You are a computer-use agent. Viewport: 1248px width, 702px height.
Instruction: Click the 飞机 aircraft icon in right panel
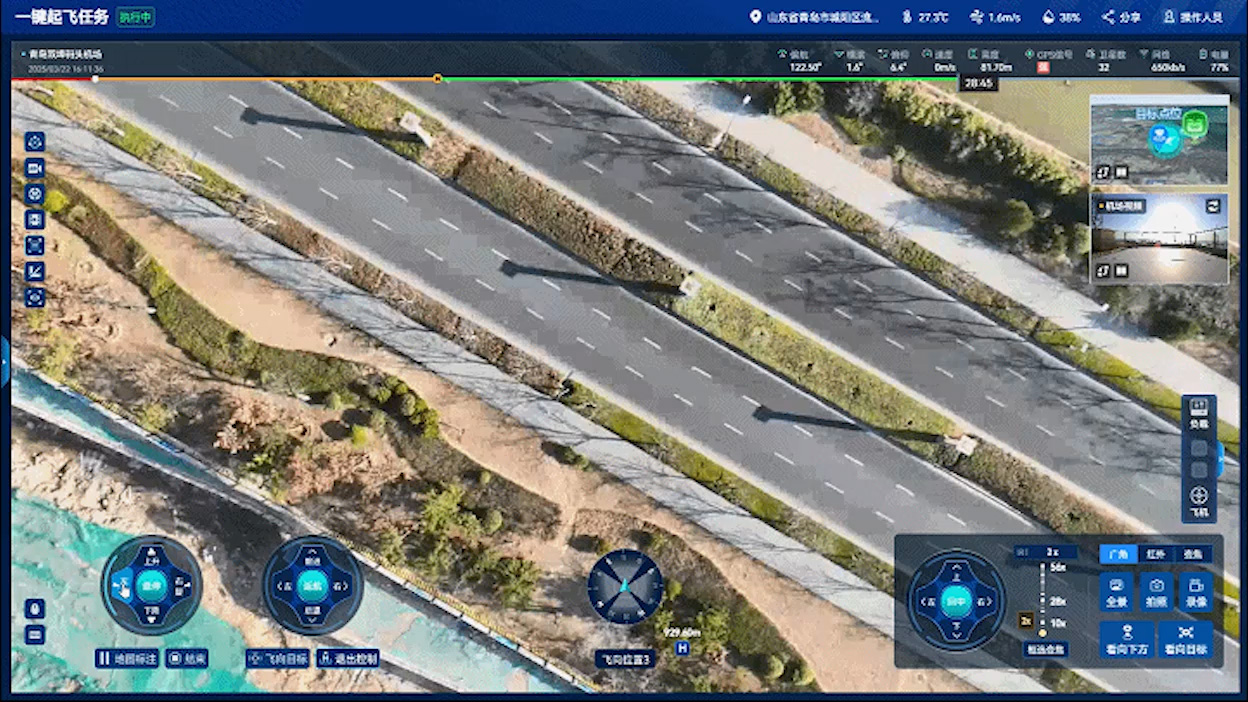pyautogui.click(x=1199, y=499)
